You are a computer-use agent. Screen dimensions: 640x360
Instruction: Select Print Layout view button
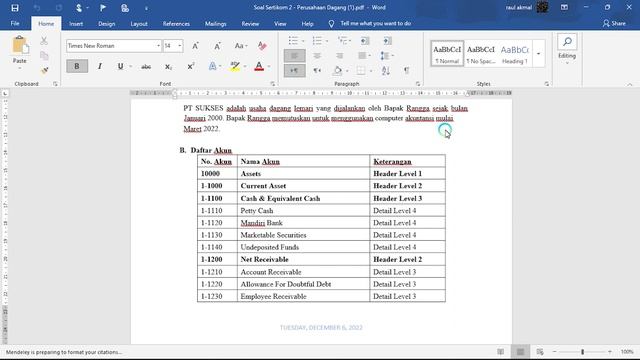coord(520,352)
